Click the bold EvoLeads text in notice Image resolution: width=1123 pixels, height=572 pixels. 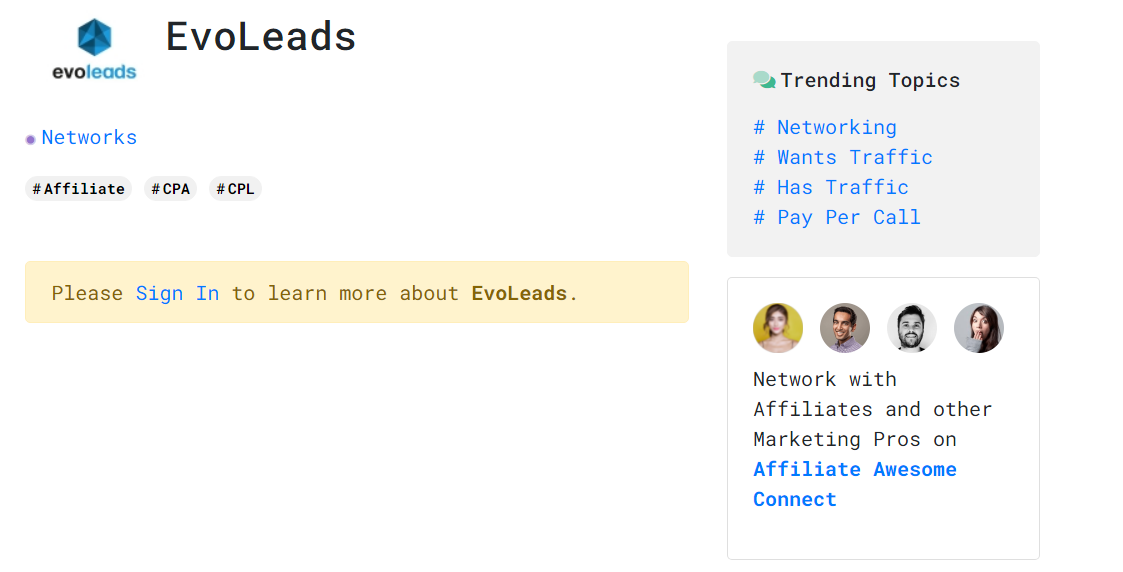(519, 293)
